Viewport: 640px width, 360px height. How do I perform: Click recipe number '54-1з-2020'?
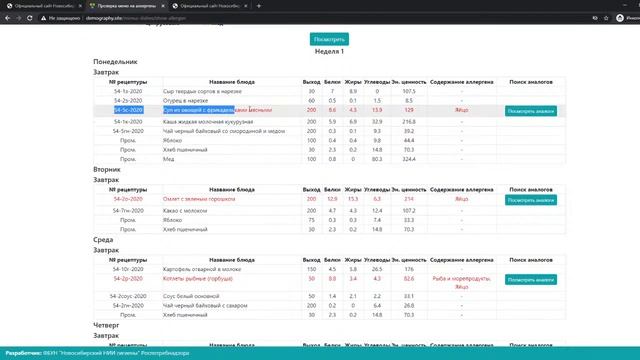(x=128, y=91)
